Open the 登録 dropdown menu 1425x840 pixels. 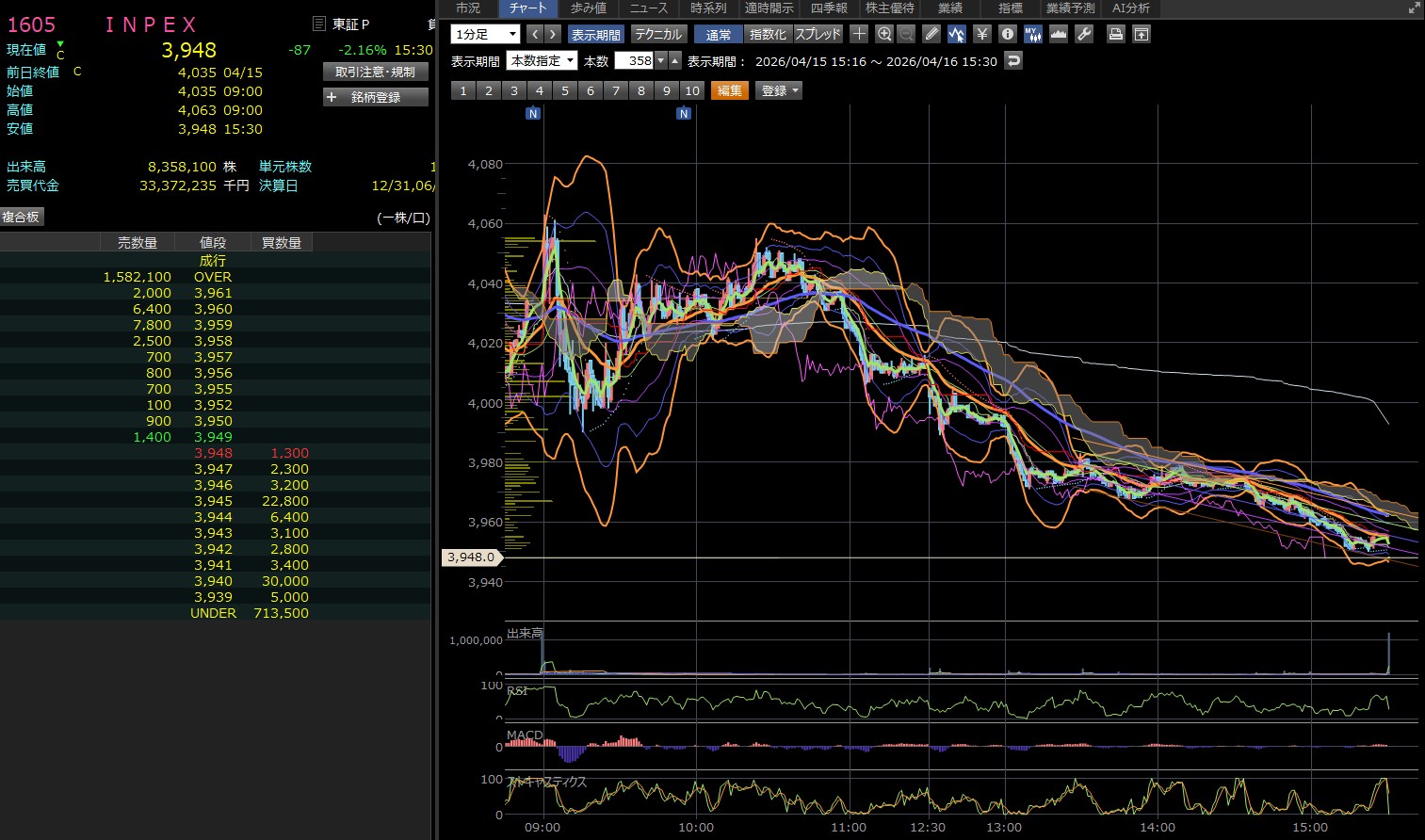pos(779,90)
